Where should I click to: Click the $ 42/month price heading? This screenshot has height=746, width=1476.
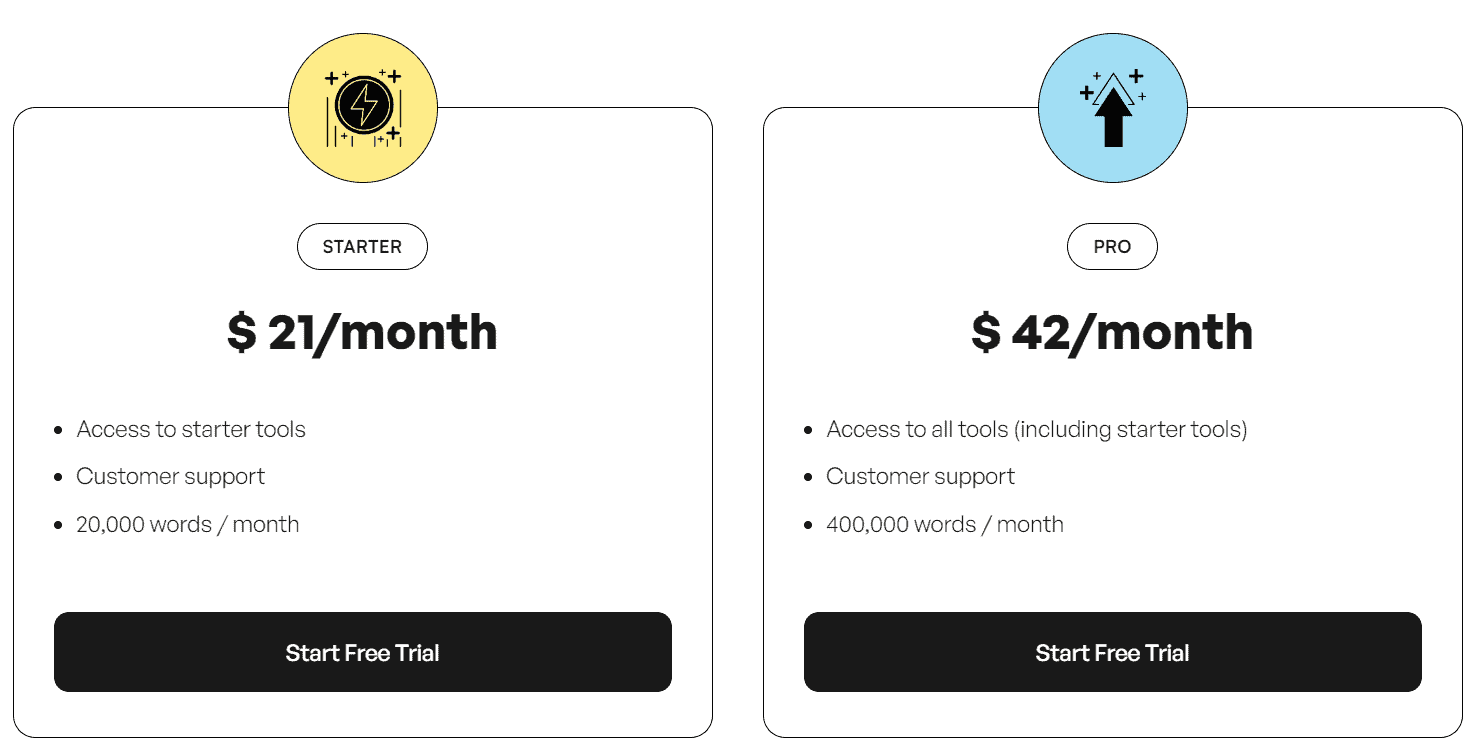(1113, 332)
